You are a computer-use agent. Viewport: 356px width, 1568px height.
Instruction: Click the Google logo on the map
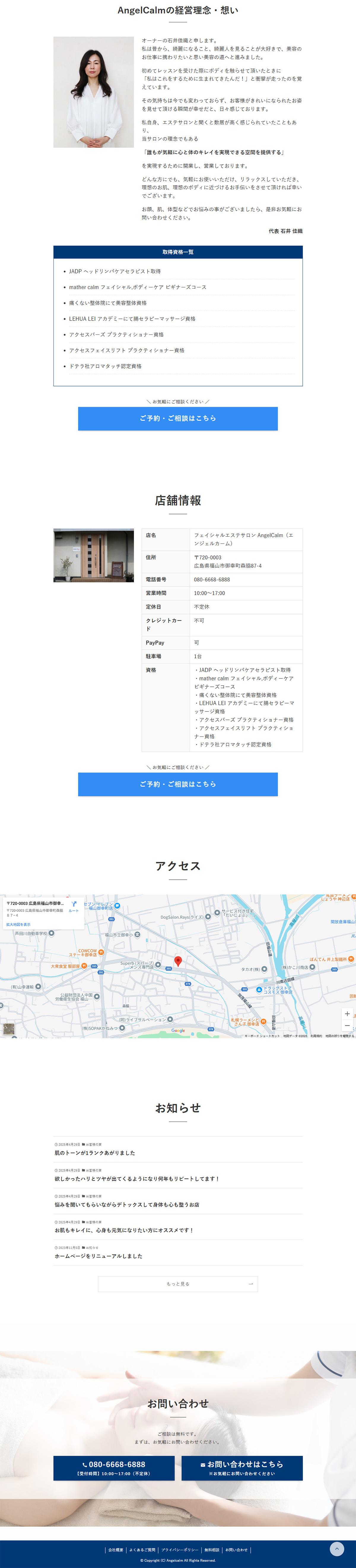[178, 1030]
